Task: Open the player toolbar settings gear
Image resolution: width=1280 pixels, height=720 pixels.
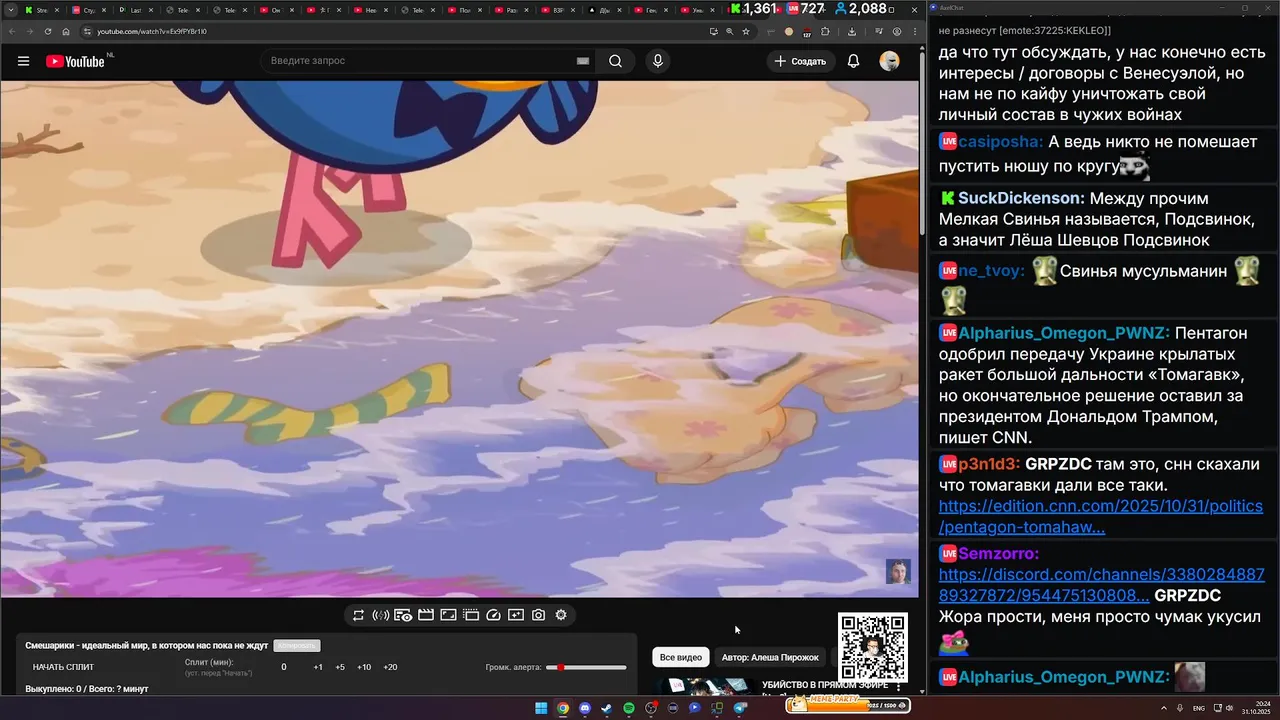Action: point(561,615)
